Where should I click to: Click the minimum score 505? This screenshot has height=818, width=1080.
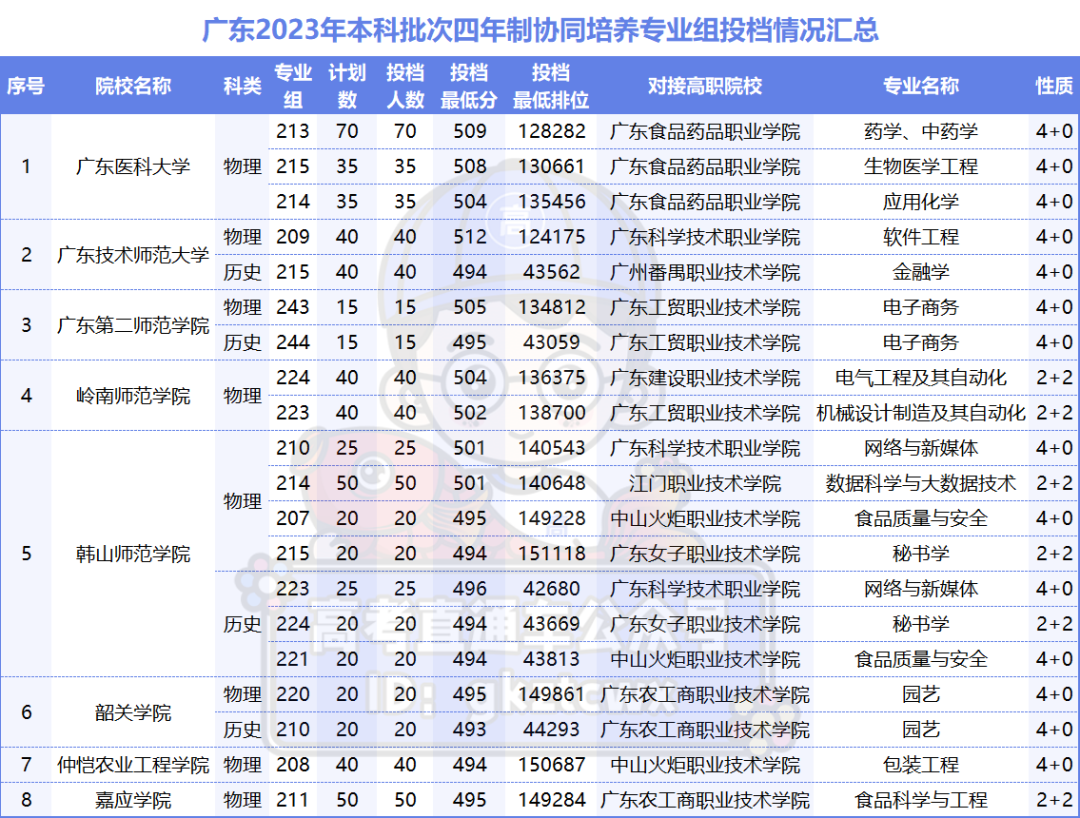click(x=470, y=307)
